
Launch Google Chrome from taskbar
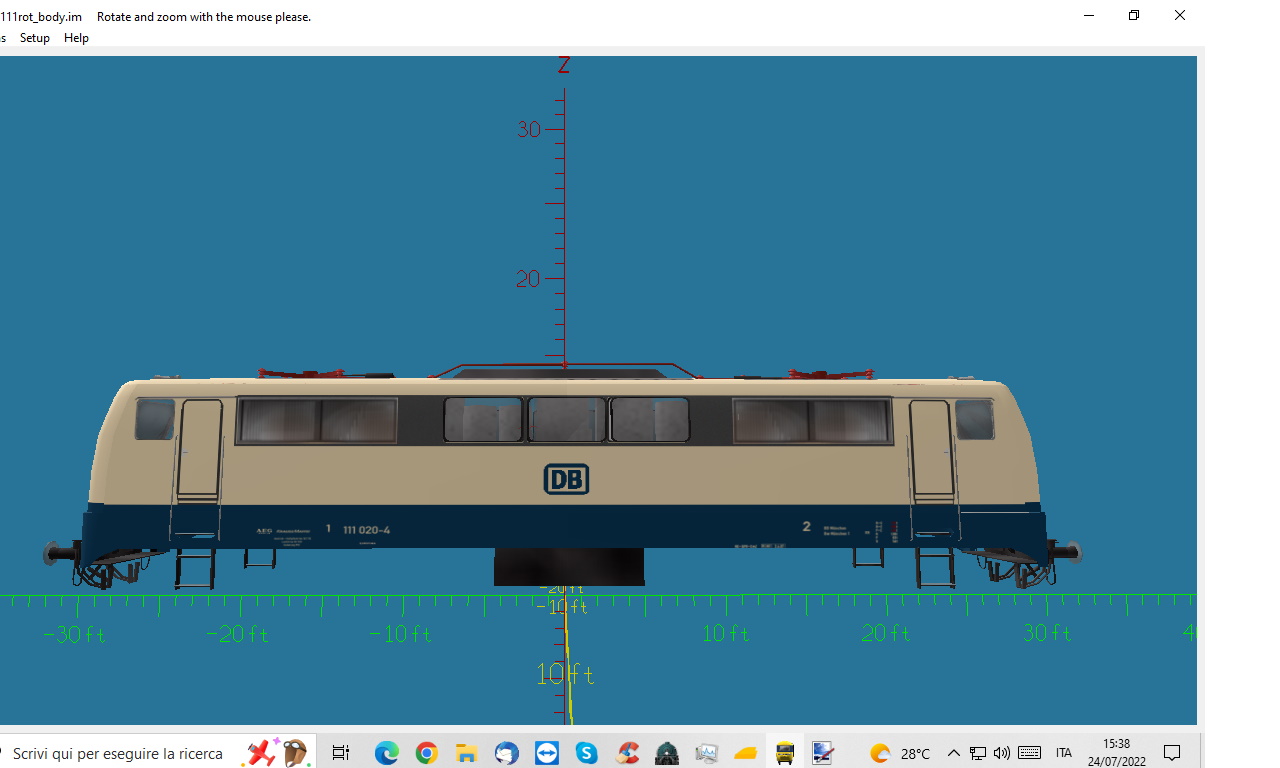pos(427,753)
